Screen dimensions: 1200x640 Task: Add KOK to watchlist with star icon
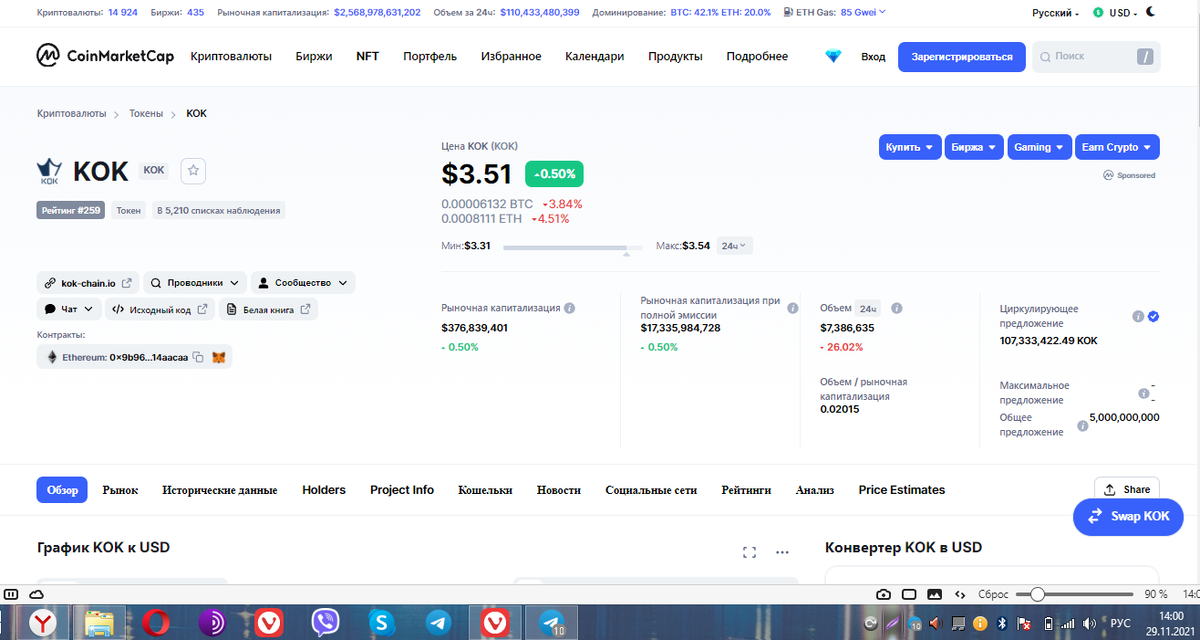pos(194,171)
